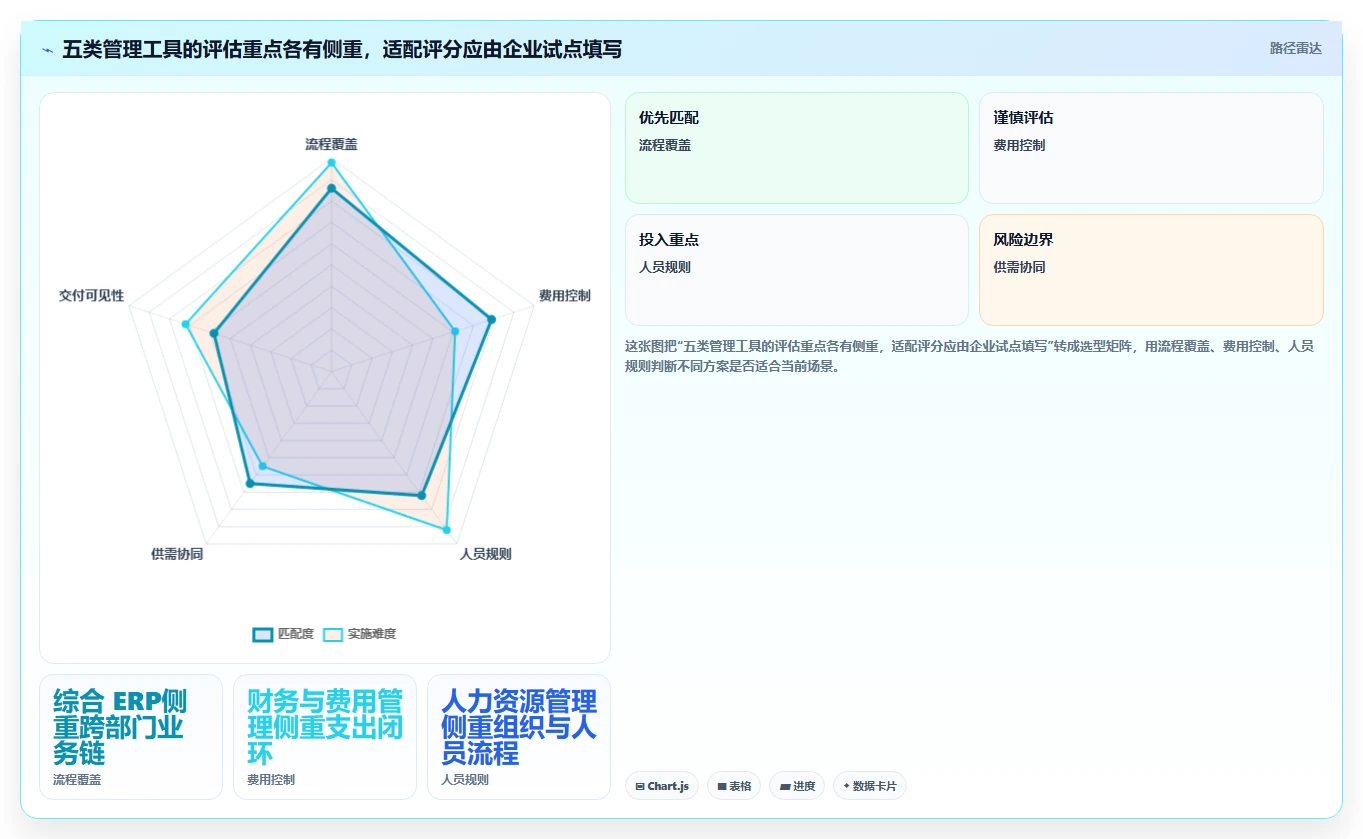Select the 人力资源管理侧重组织与人员流程 card
This screenshot has width=1363, height=839.
519,737
